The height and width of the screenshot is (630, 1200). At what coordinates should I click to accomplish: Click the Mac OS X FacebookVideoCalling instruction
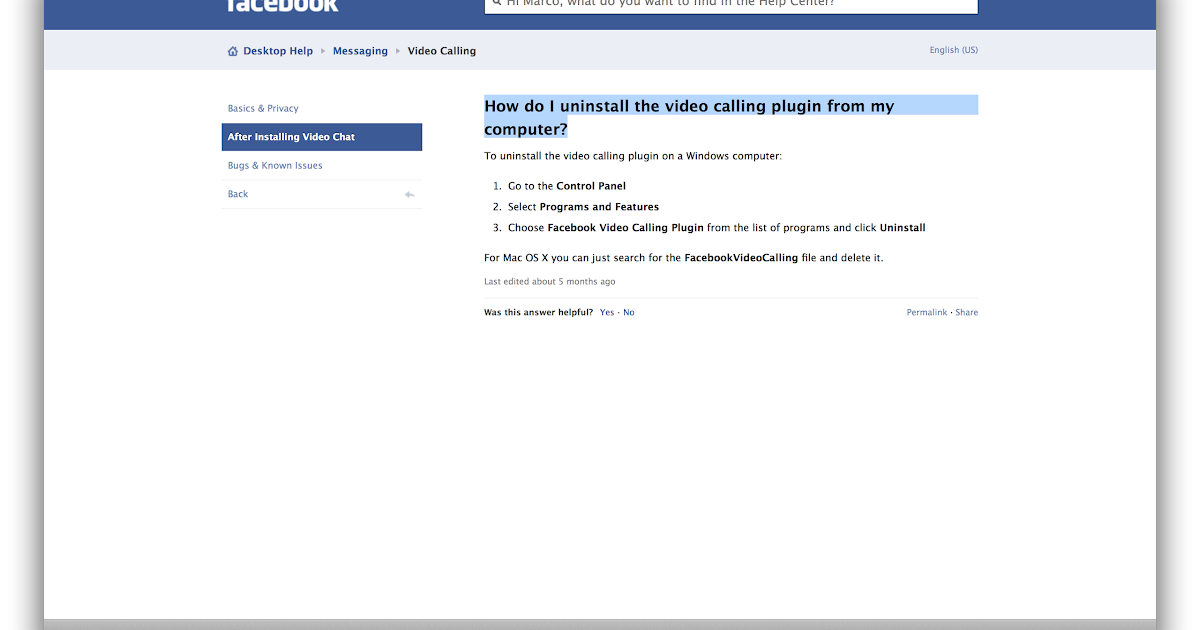pos(684,258)
